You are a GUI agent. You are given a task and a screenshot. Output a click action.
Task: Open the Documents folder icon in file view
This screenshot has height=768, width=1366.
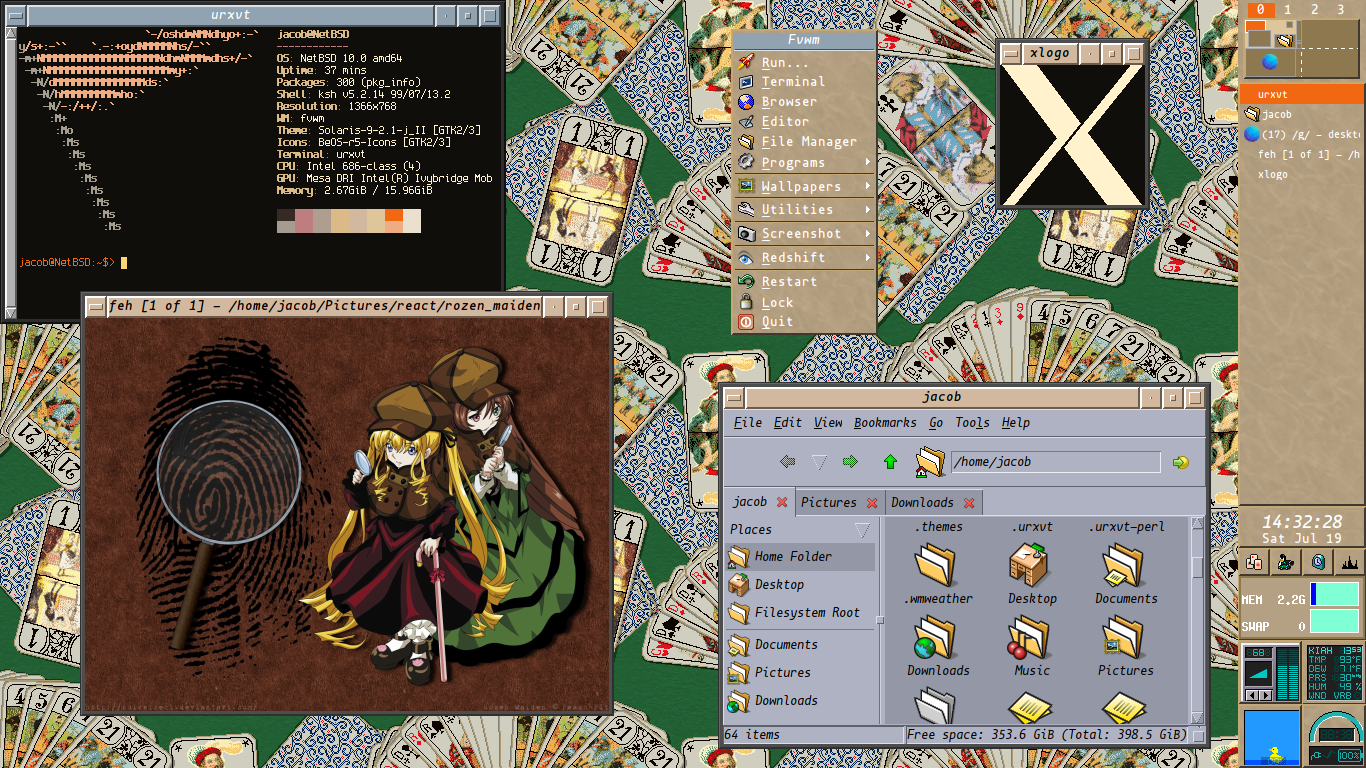tap(1124, 566)
